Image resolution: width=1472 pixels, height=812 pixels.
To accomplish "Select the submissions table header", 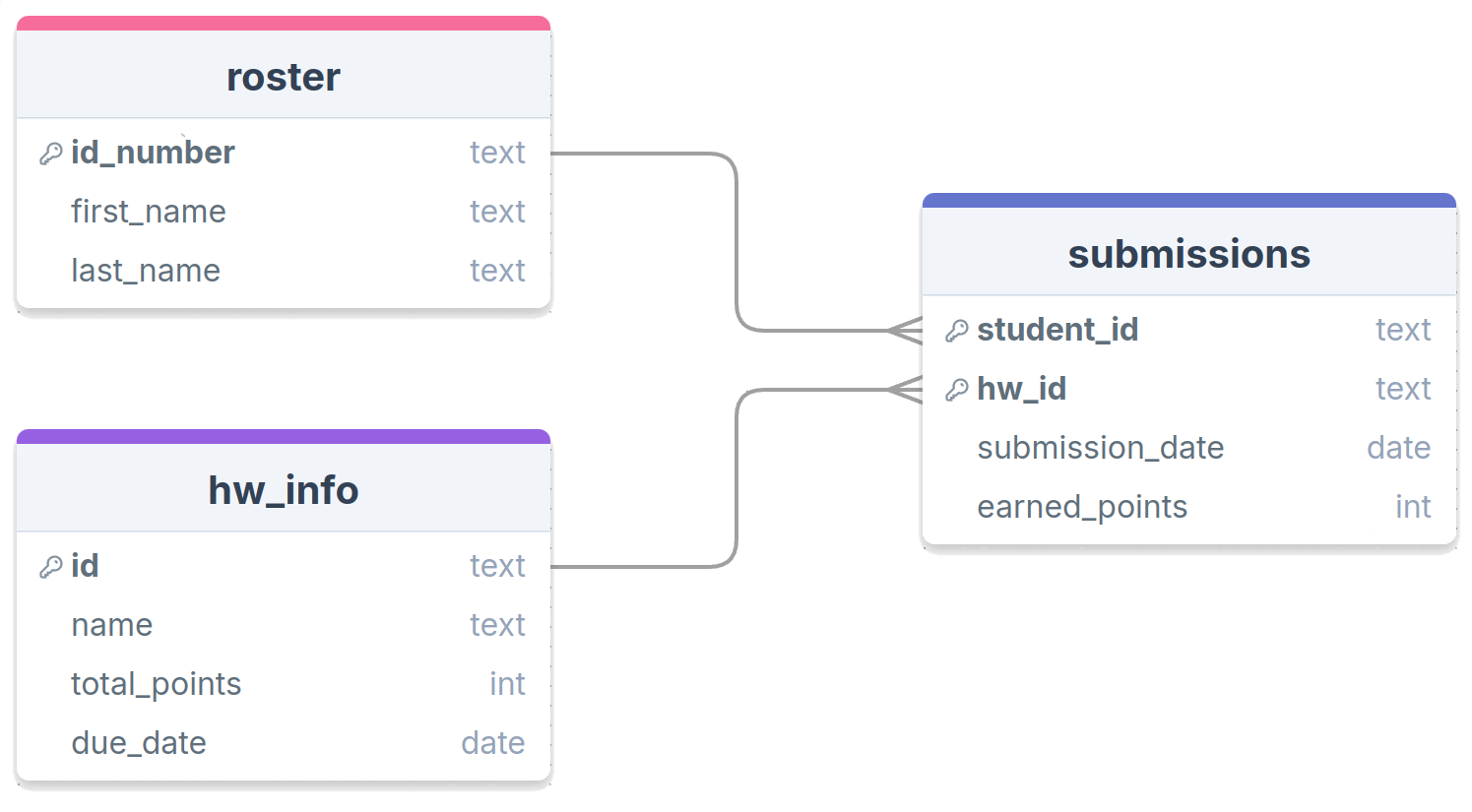I will click(1189, 253).
